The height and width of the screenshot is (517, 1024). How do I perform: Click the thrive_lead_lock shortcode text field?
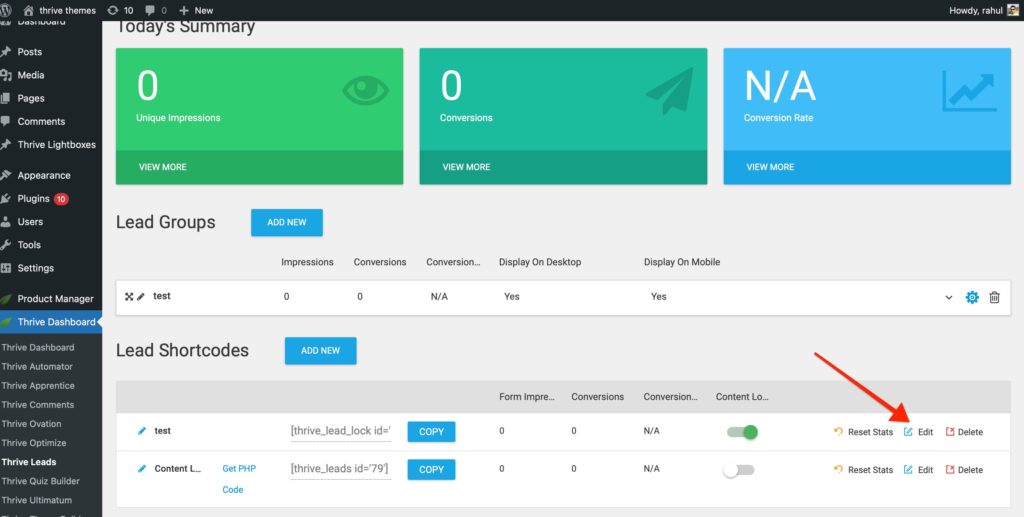(340, 432)
